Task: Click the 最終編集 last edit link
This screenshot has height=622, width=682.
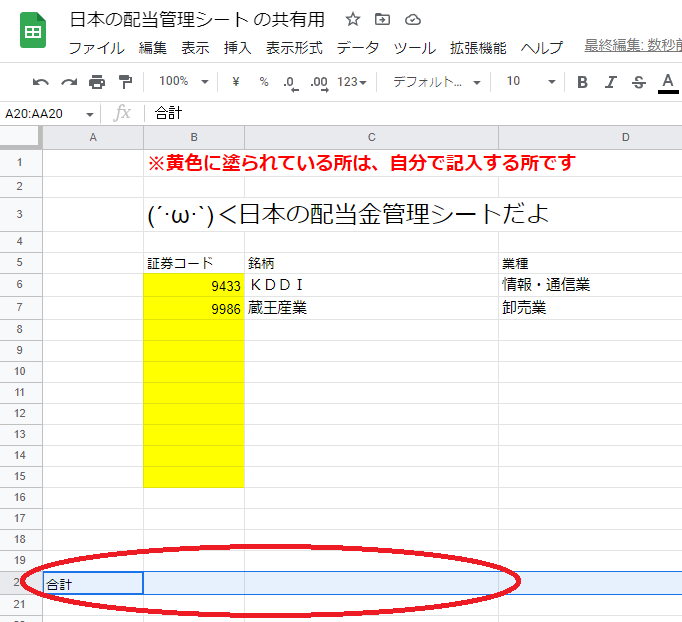Action: click(632, 46)
